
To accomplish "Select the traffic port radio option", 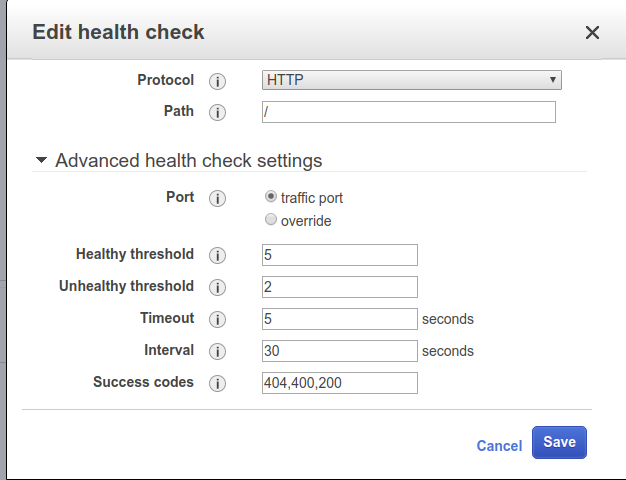I will tap(271, 197).
